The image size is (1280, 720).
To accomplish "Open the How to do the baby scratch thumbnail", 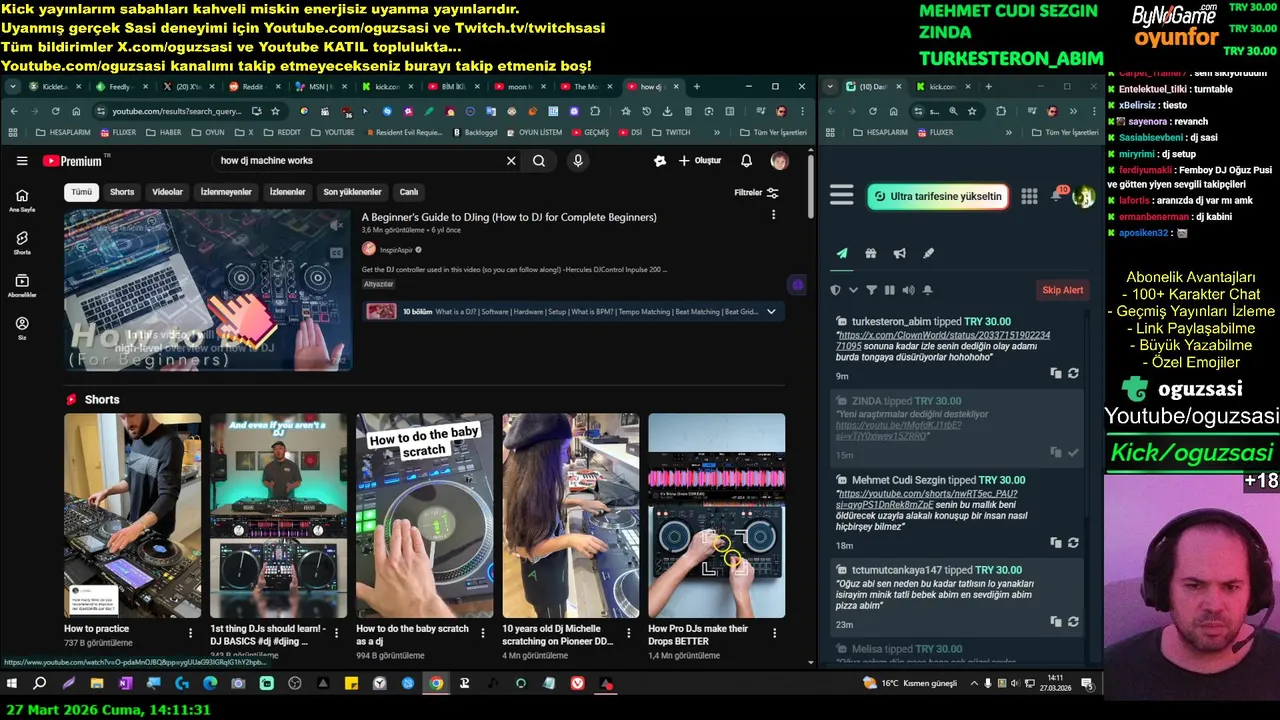I will tap(424, 515).
